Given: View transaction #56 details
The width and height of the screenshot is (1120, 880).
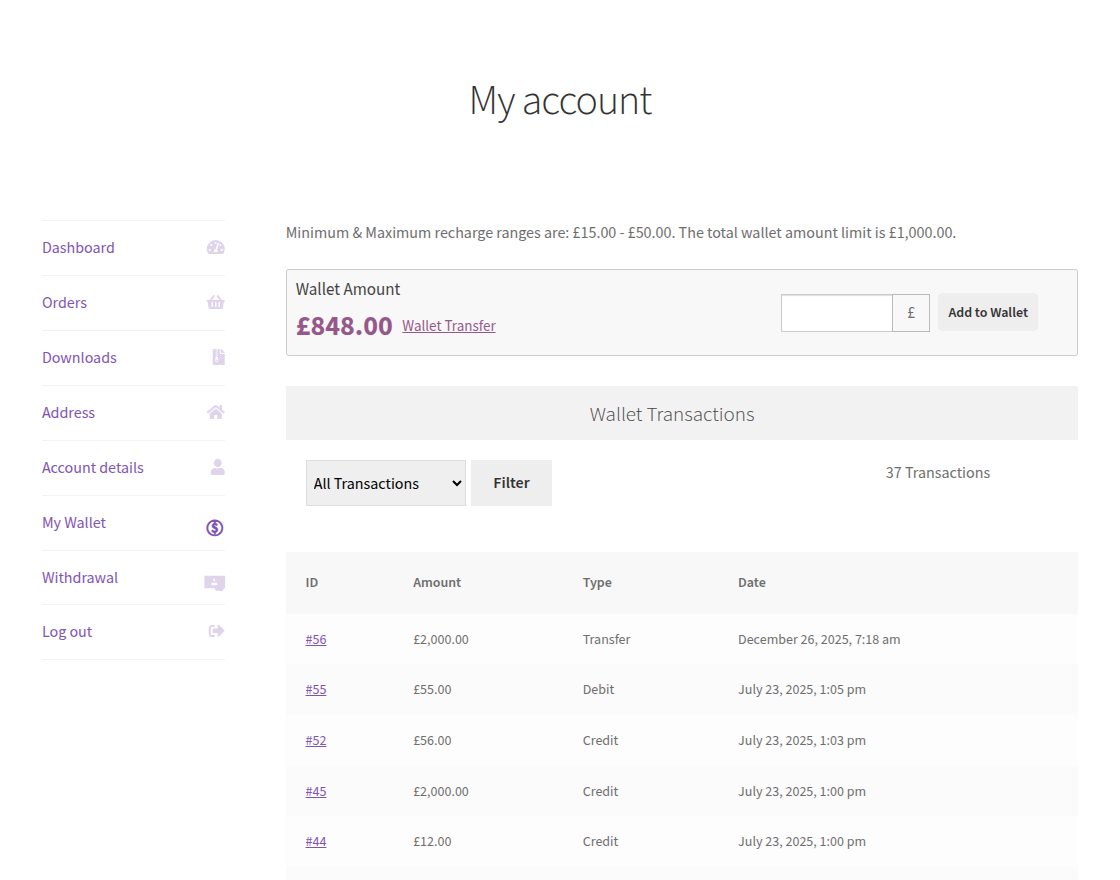Looking at the screenshot, I should click(316, 639).
